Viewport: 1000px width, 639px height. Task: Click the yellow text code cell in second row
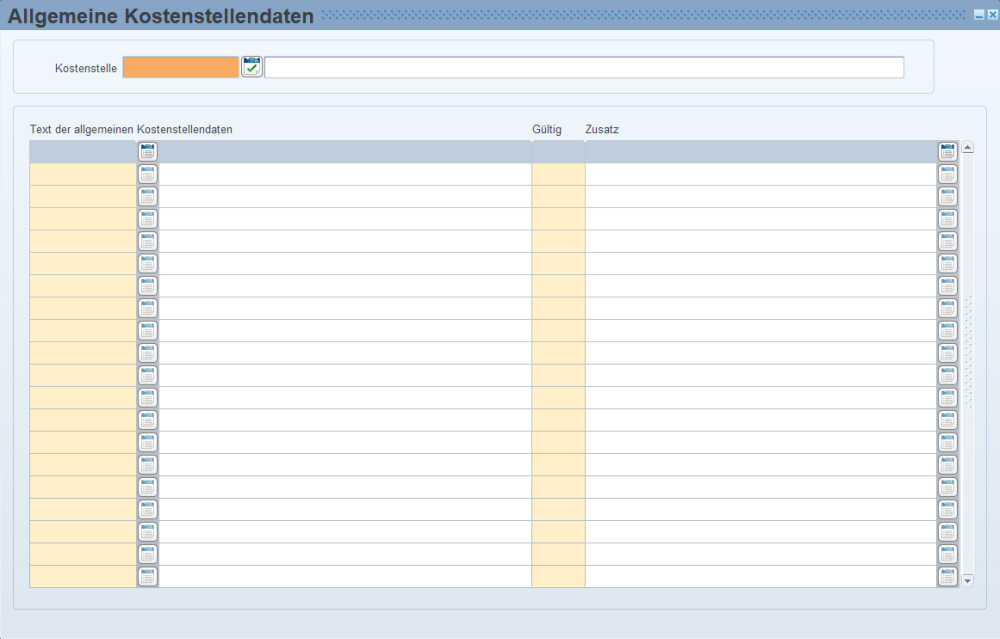click(83, 174)
